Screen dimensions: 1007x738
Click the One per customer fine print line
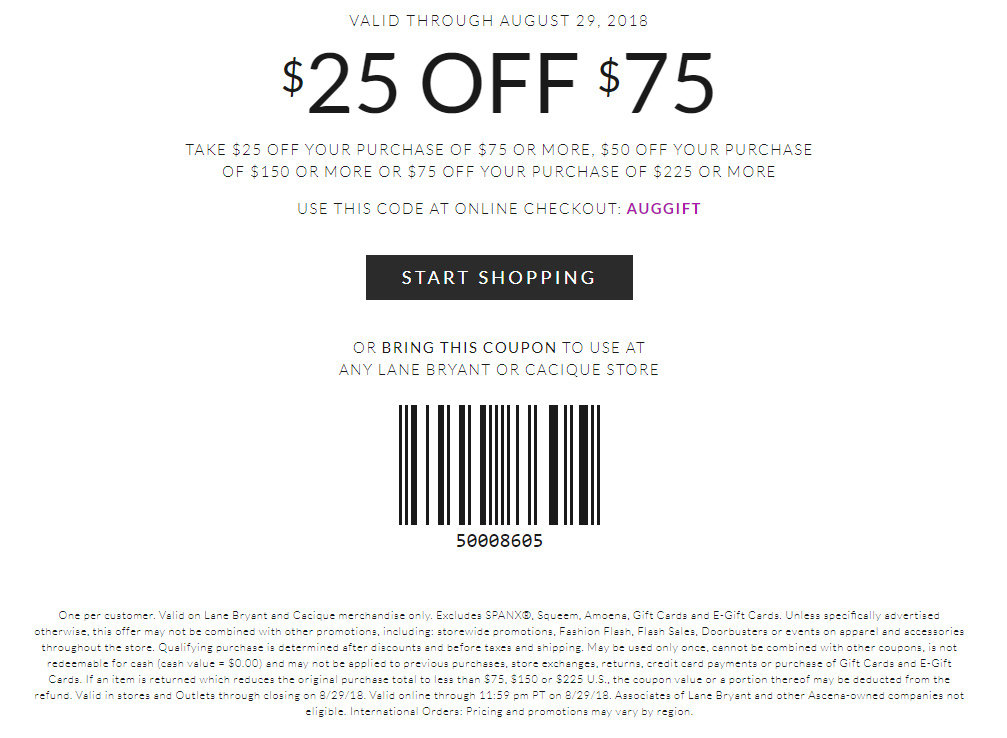coord(499,615)
